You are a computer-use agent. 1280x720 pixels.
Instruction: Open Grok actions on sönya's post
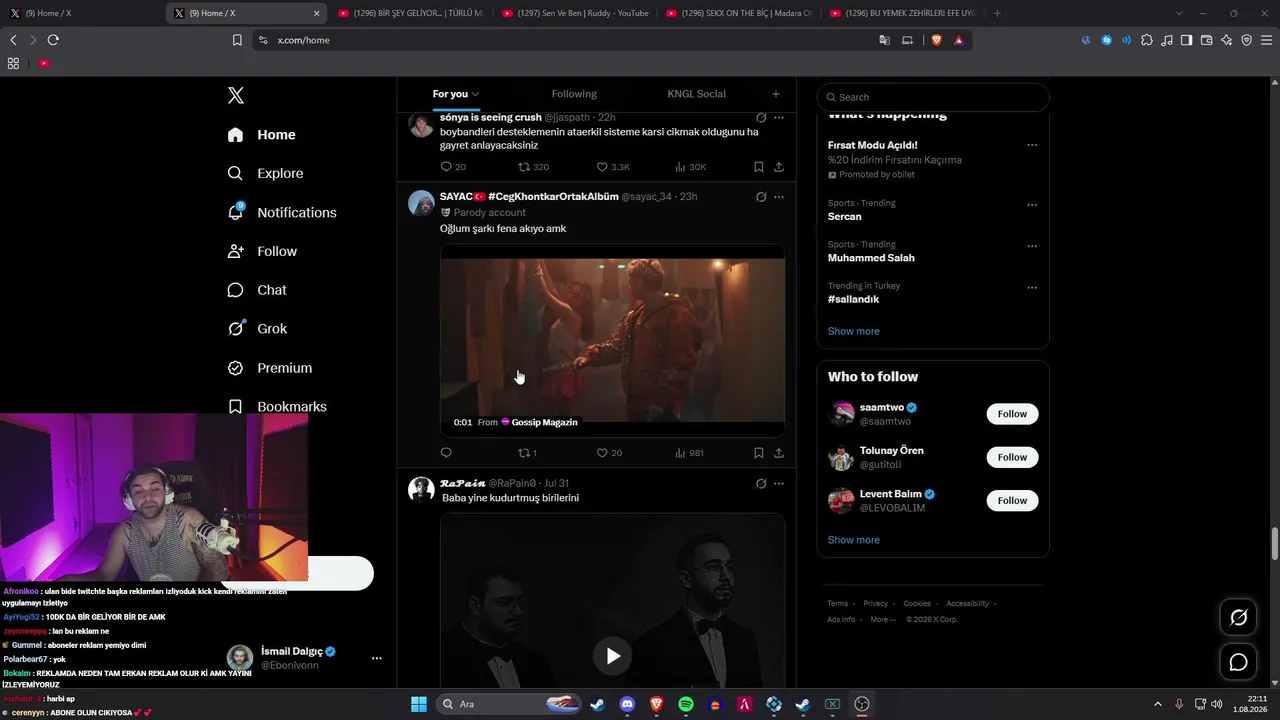pyautogui.click(x=761, y=118)
